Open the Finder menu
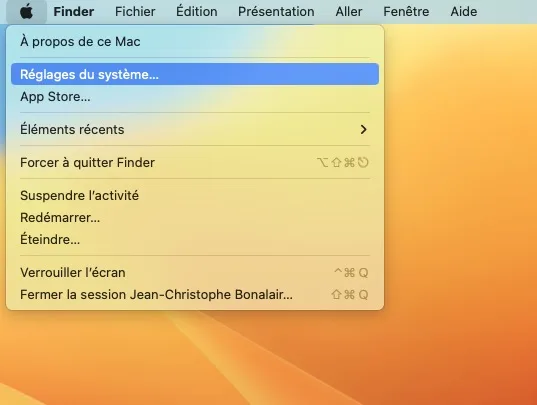The width and height of the screenshot is (537, 405). (74, 12)
